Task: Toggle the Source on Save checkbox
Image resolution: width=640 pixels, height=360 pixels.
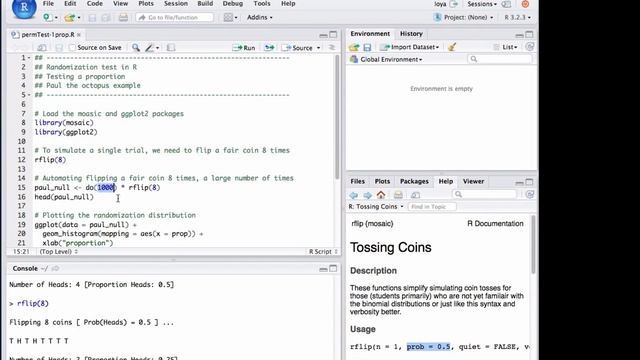Action: (72, 48)
